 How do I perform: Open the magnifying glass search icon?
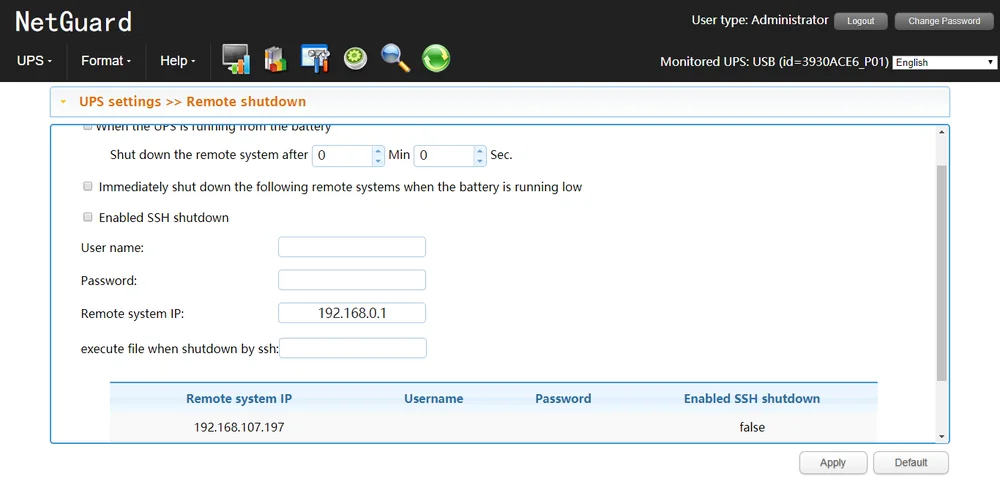[x=395, y=58]
